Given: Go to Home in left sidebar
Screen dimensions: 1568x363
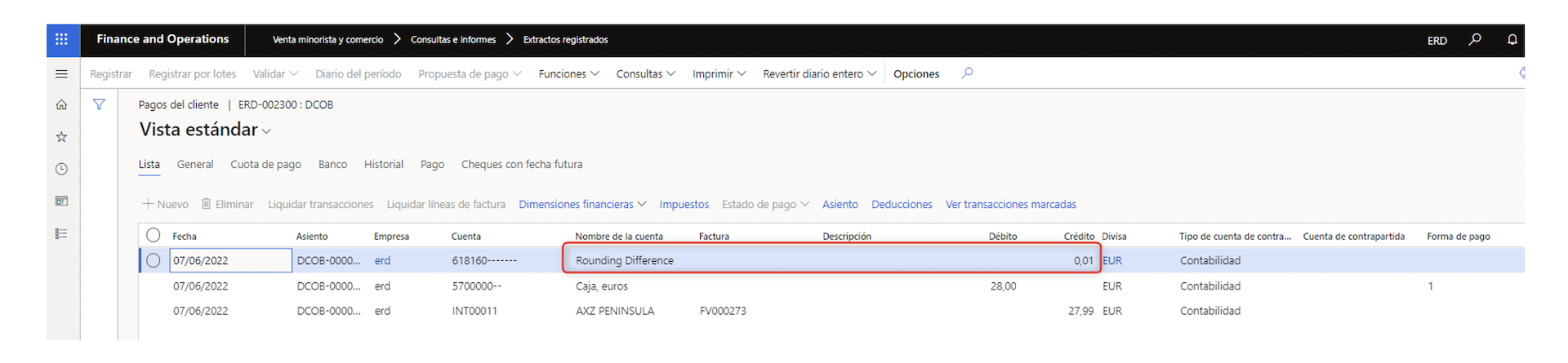Looking at the screenshot, I should coord(61,104).
